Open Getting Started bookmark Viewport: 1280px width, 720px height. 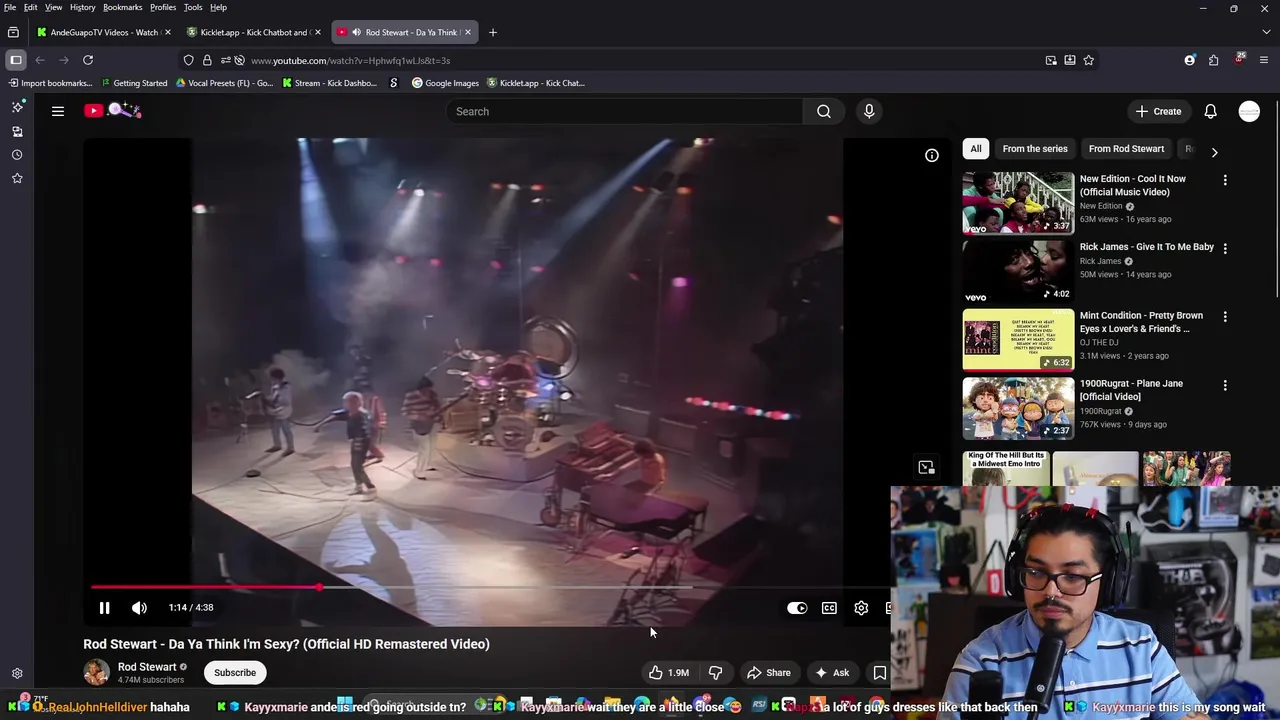click(133, 83)
